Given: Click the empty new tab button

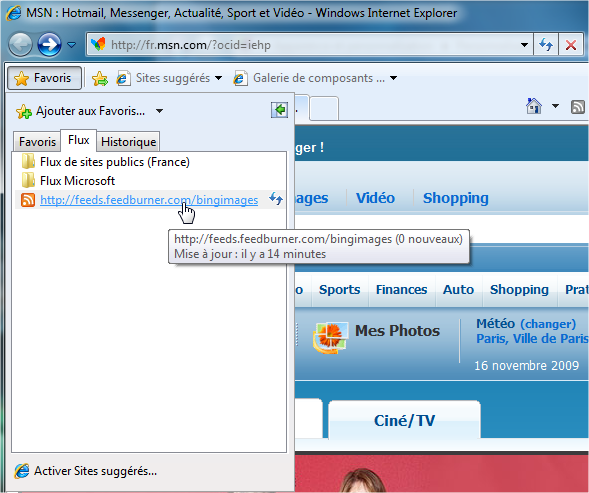Looking at the screenshot, I should 324,108.
